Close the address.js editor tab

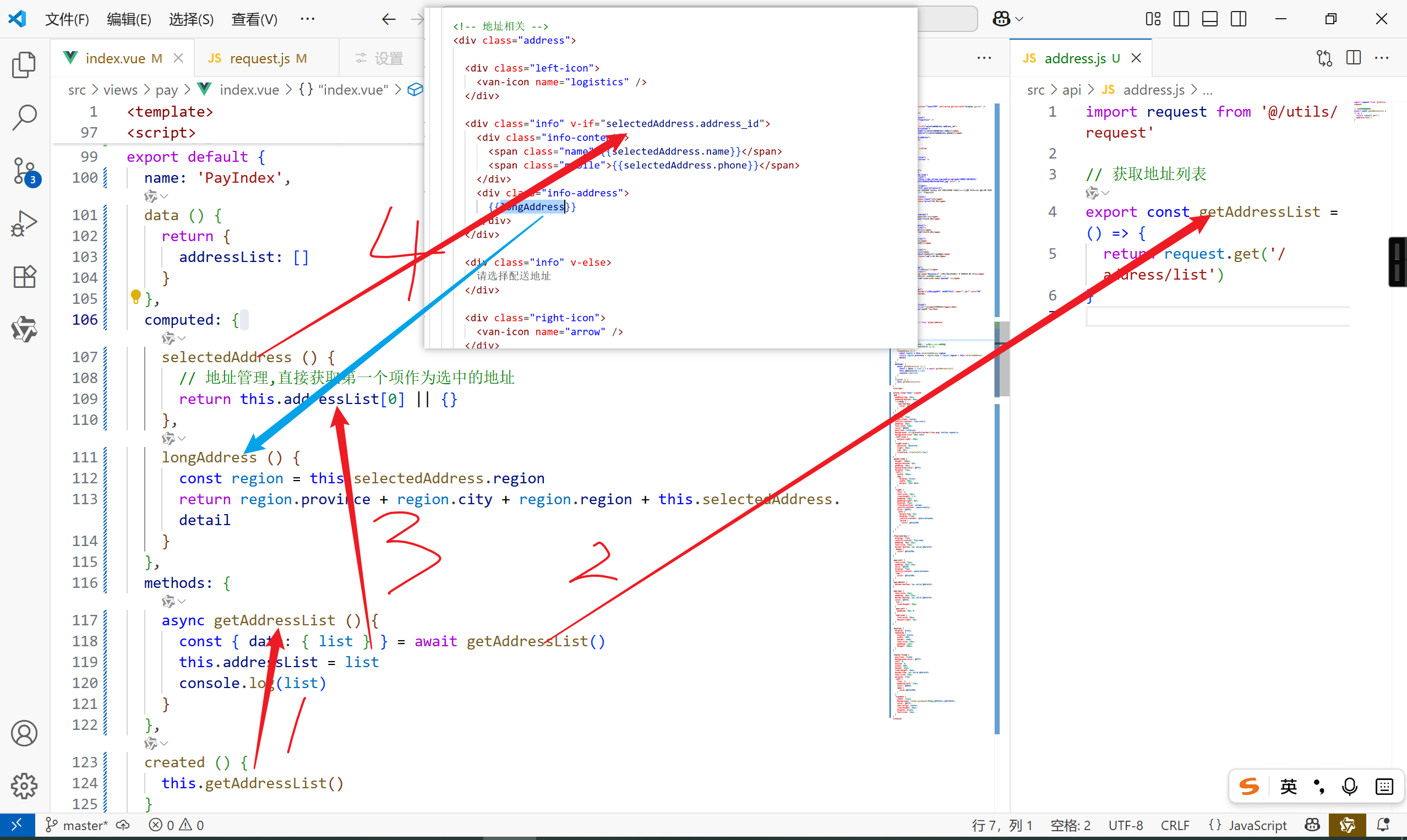1136,58
